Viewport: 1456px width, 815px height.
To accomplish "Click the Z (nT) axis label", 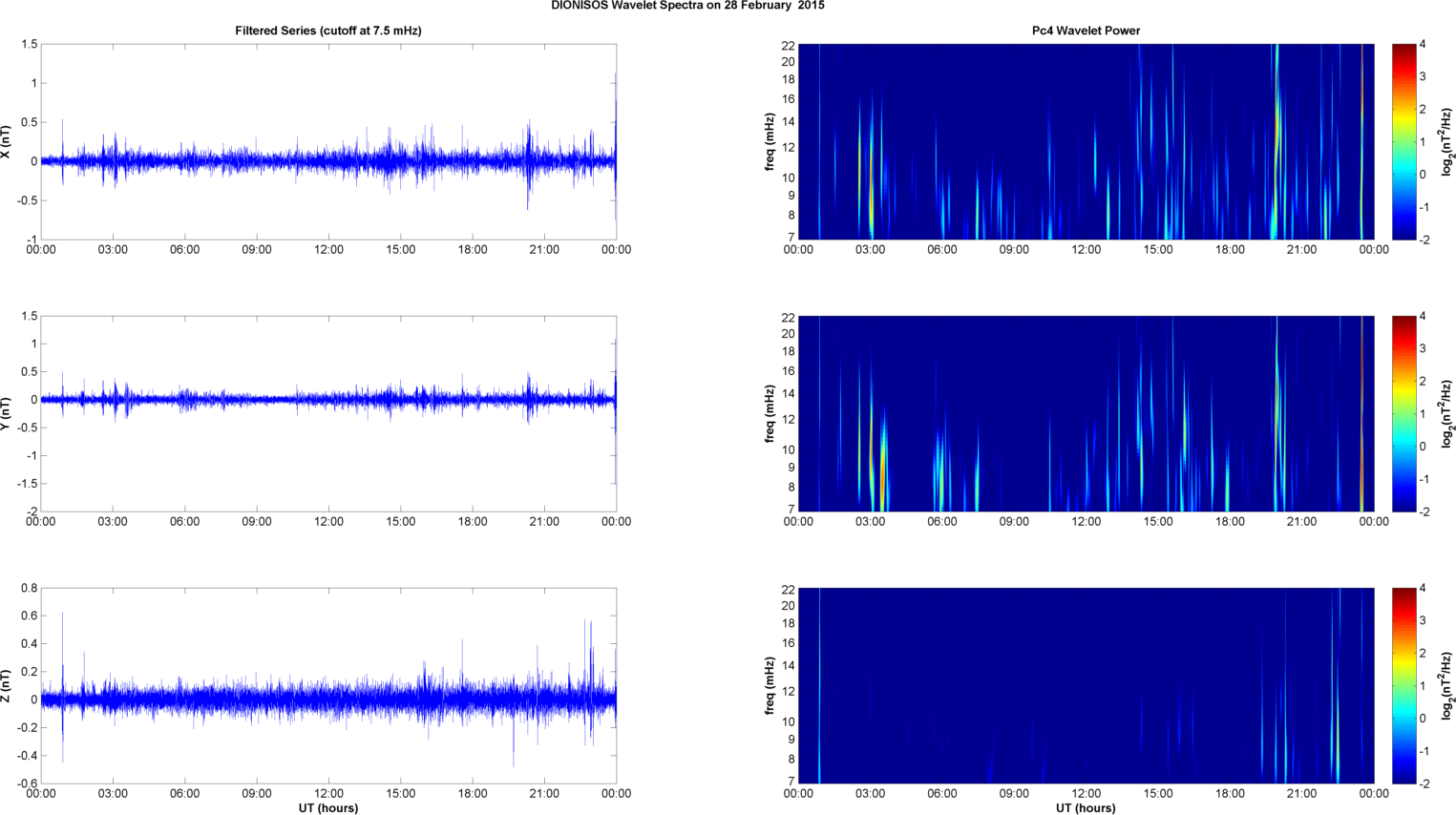I will [6, 686].
